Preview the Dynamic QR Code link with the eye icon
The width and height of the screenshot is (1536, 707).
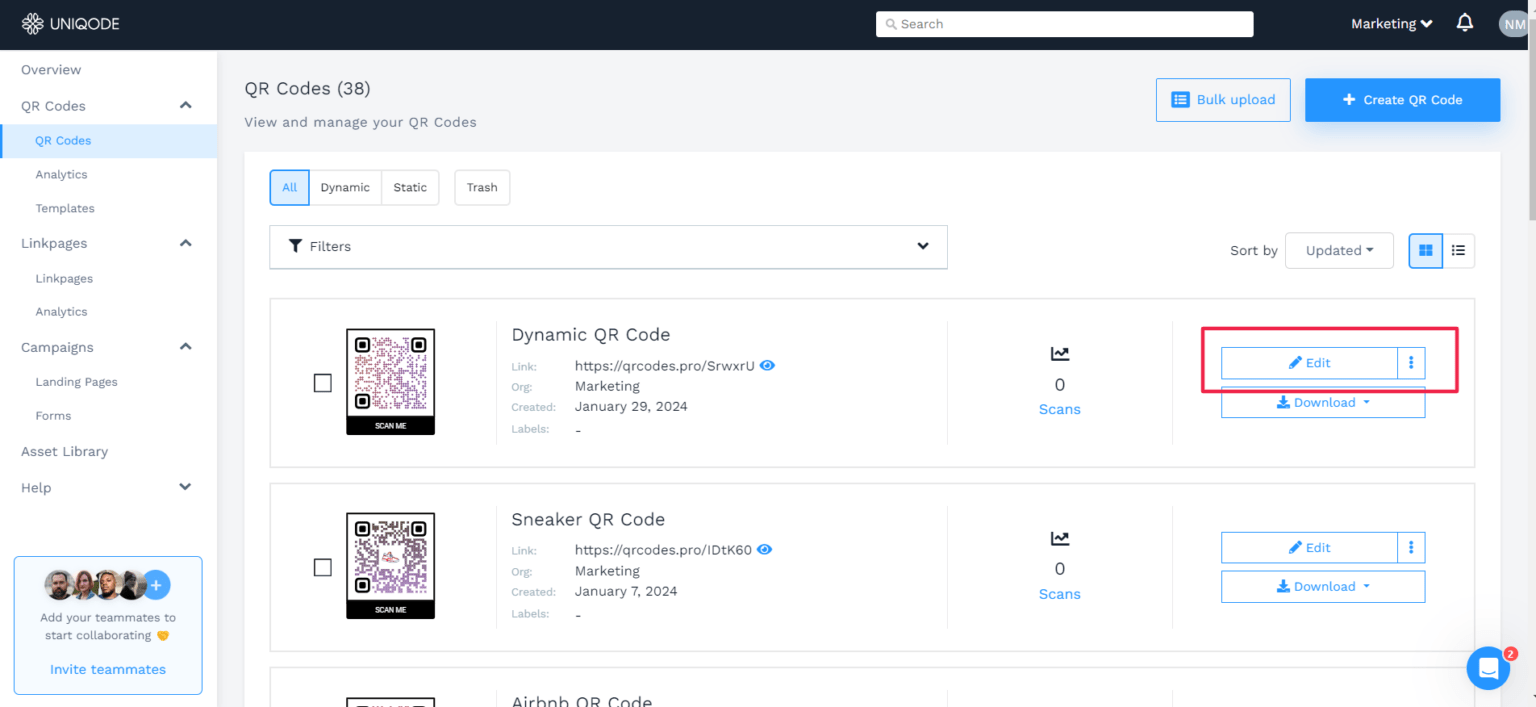pos(767,365)
